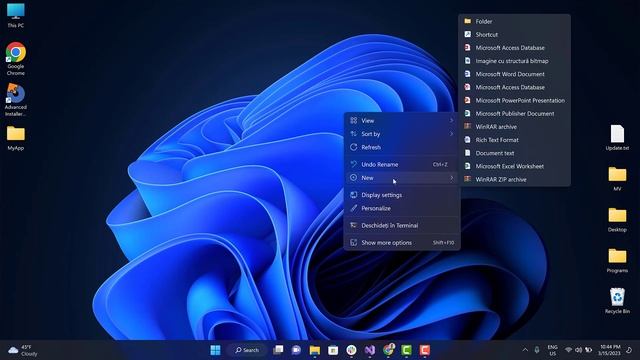Screen dimensions: 640x360
Task: Expand the Sort by submenu
Action: [402, 134]
